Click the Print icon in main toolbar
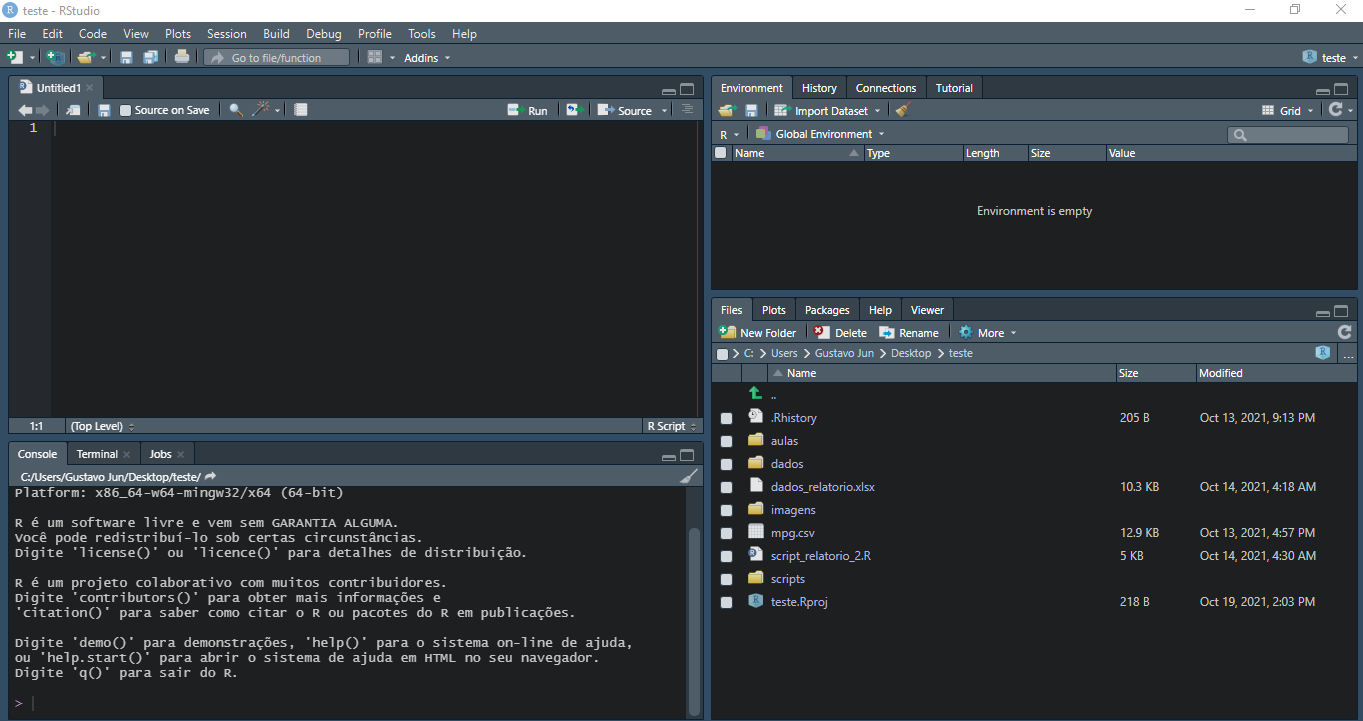This screenshot has width=1363, height=721. [x=182, y=57]
